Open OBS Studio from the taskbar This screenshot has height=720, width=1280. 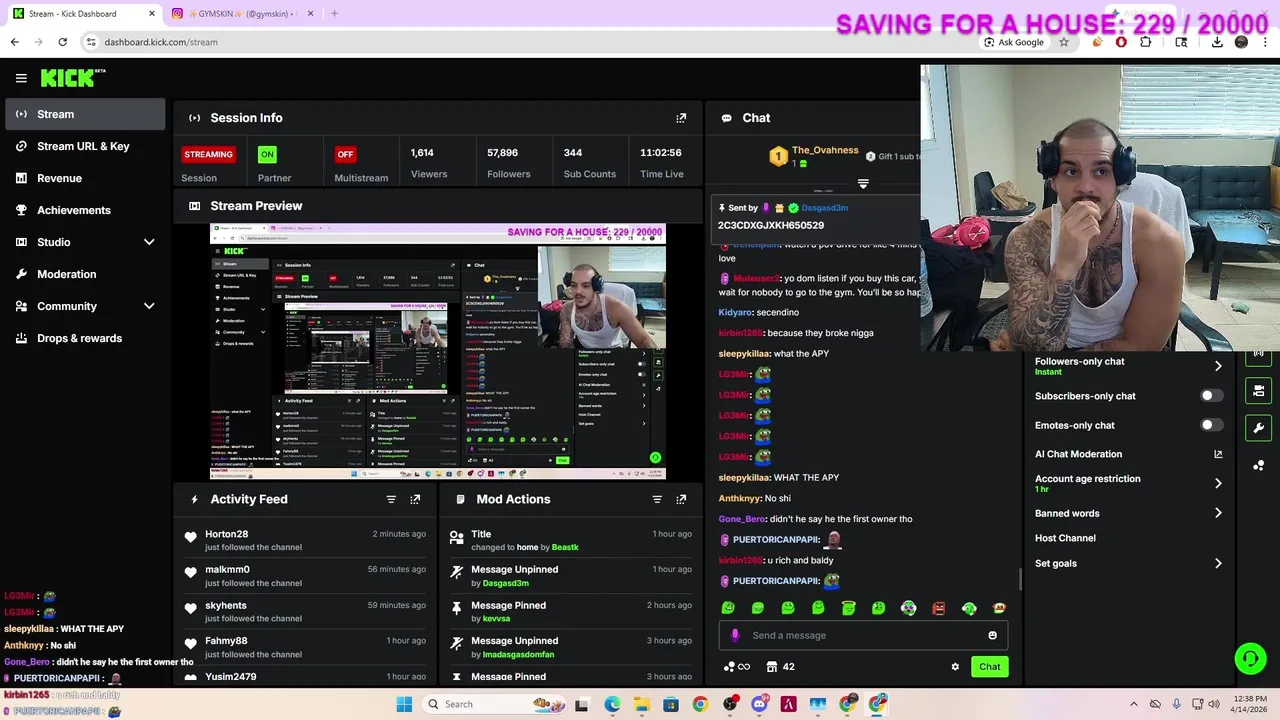(730, 704)
